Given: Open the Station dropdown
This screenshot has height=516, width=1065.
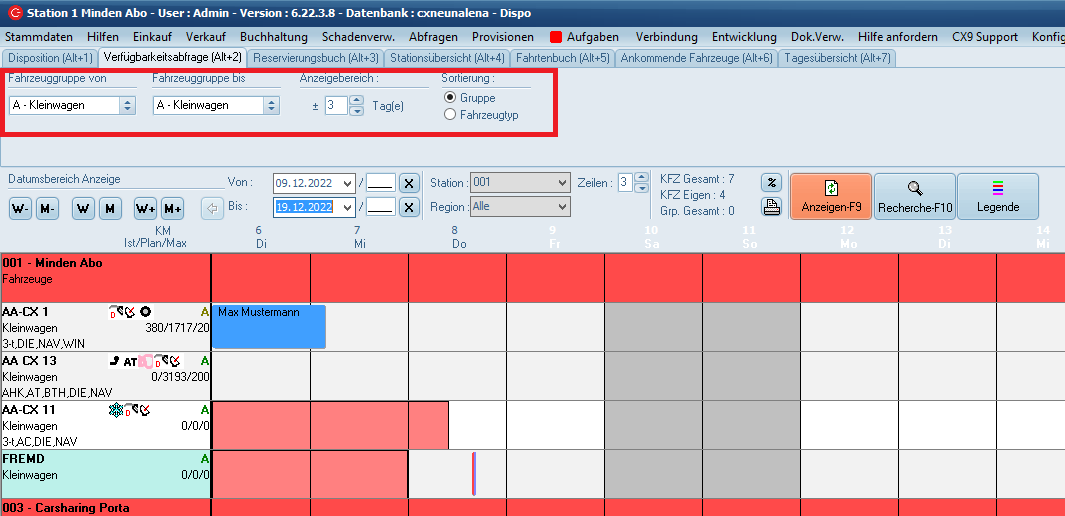Looking at the screenshot, I should click(561, 183).
